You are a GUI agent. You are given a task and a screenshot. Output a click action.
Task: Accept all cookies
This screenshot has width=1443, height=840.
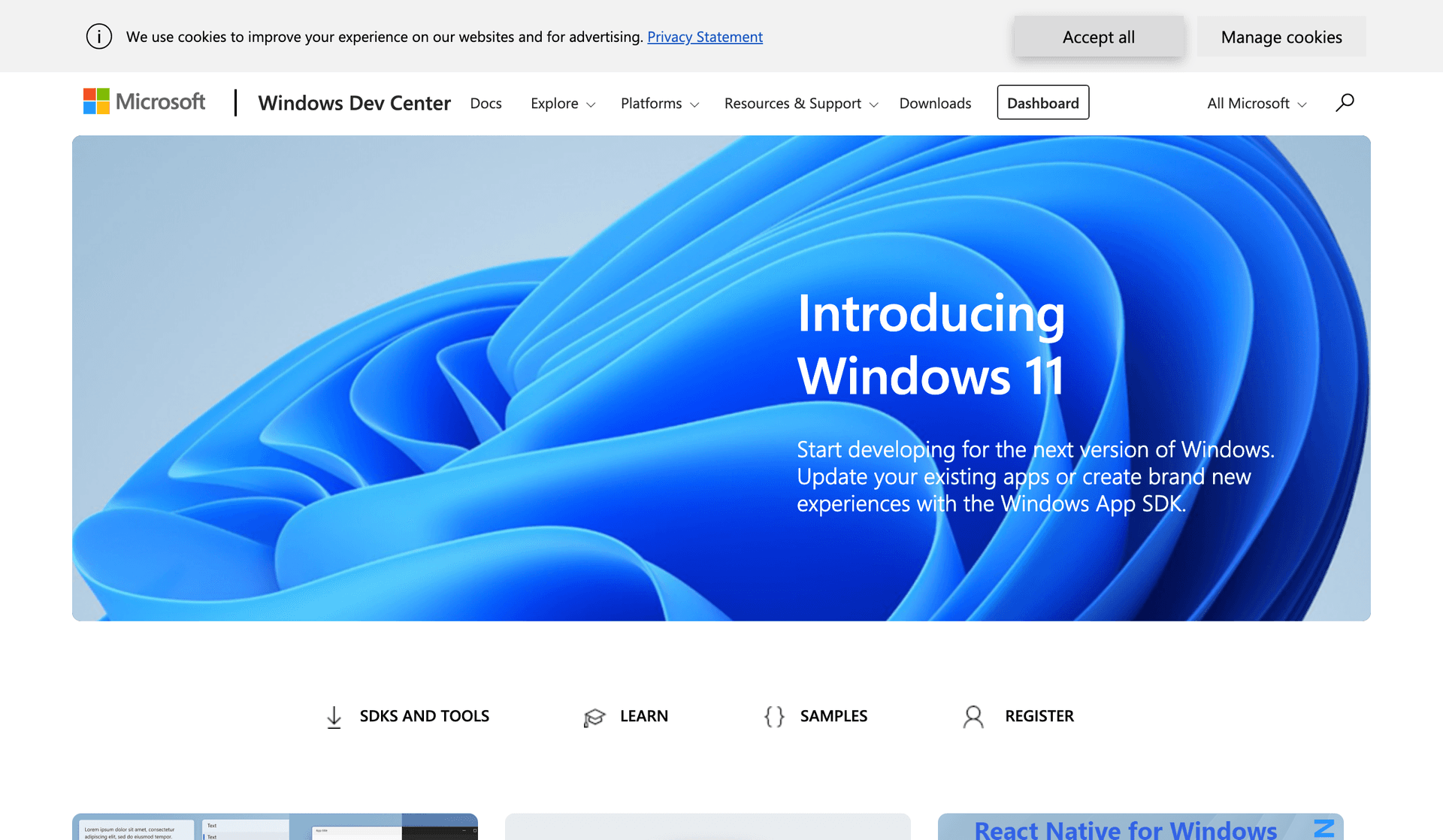1098,36
